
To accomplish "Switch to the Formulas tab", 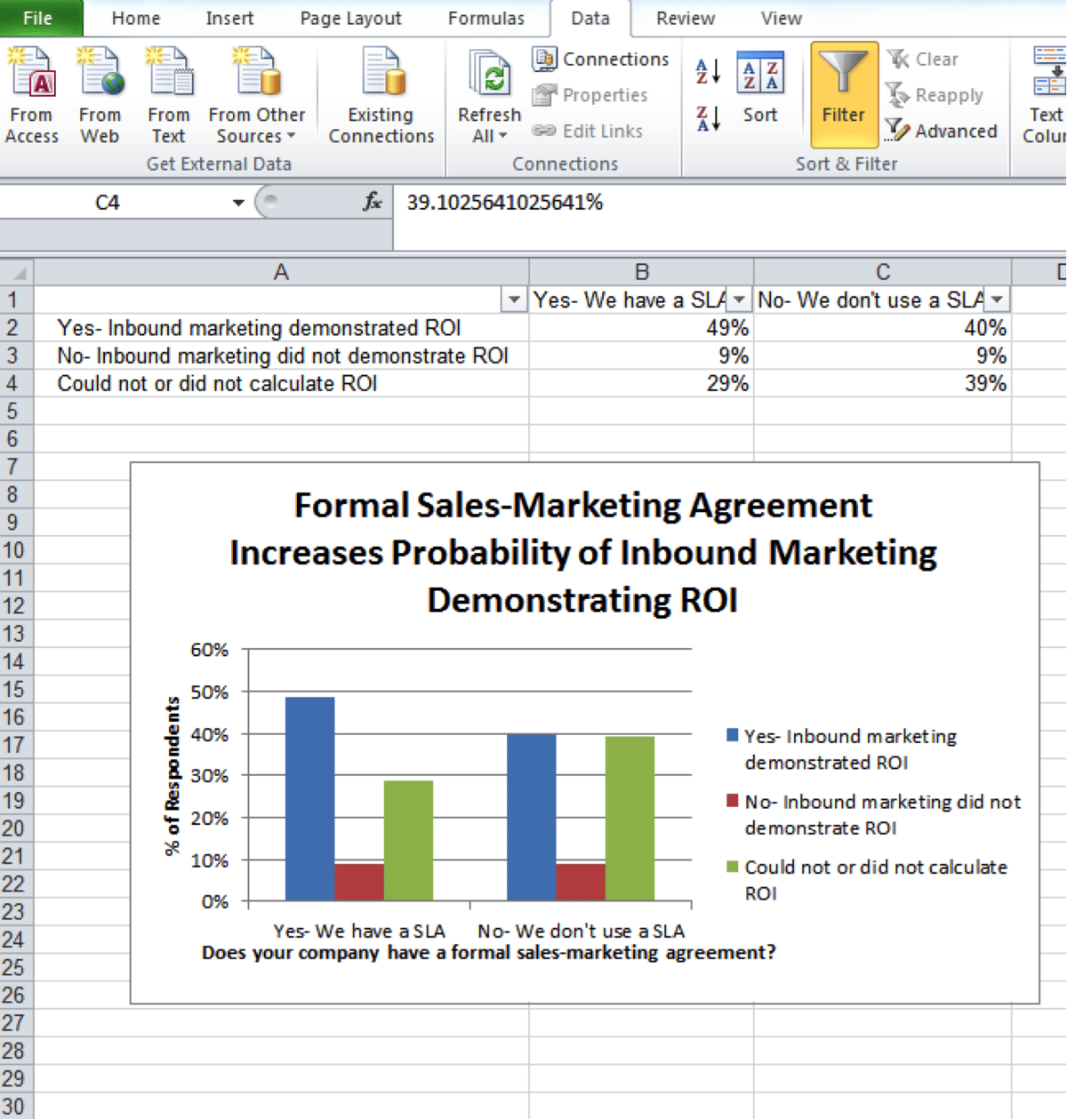I will (x=485, y=18).
